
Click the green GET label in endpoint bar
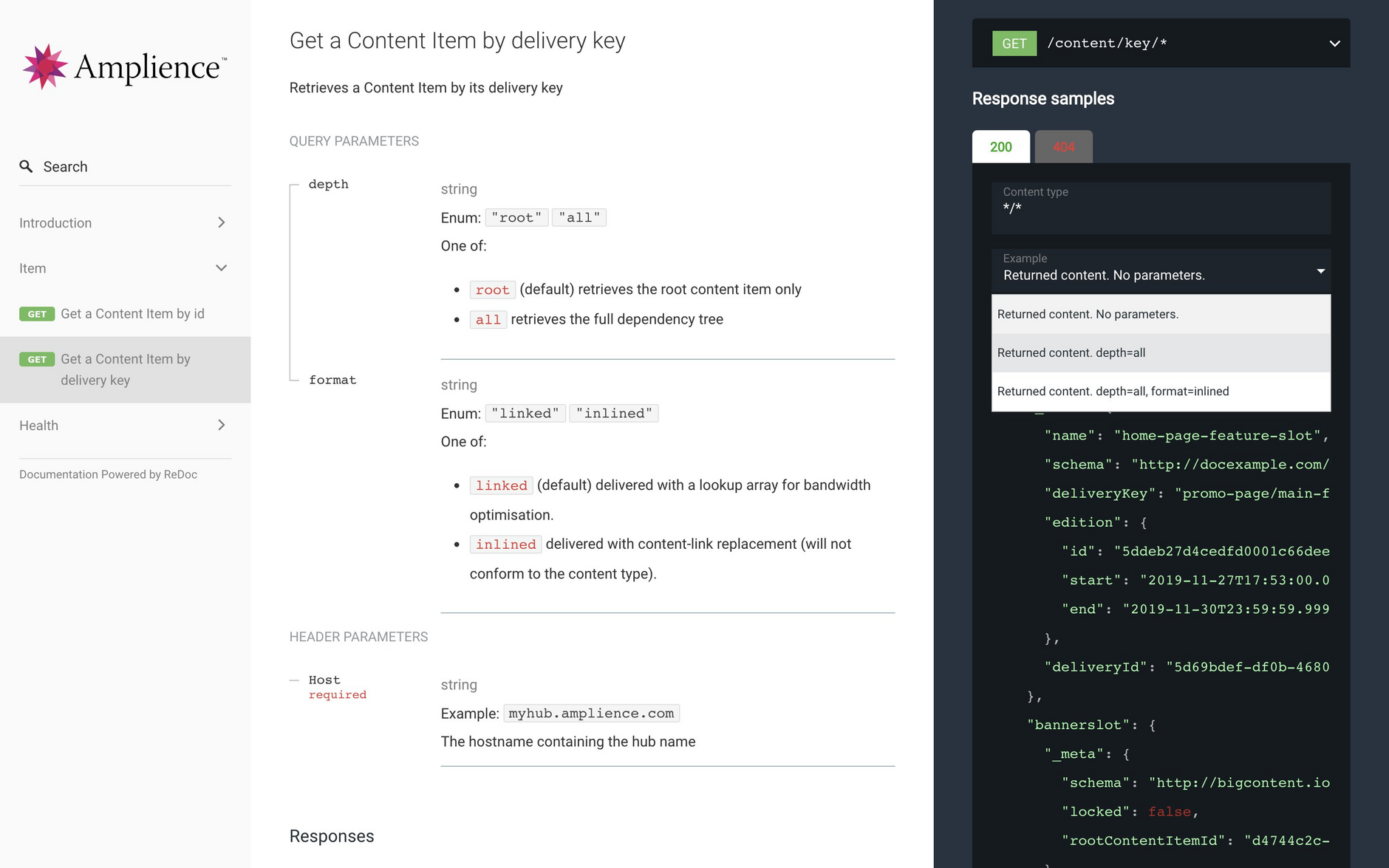pos(1014,44)
